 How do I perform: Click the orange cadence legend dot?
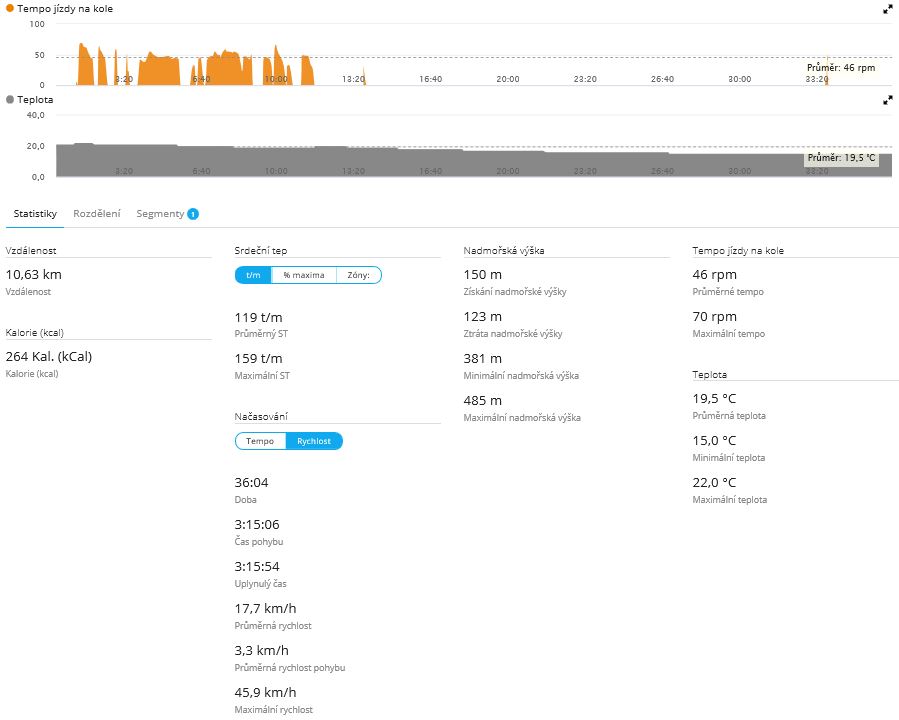tap(10, 8)
